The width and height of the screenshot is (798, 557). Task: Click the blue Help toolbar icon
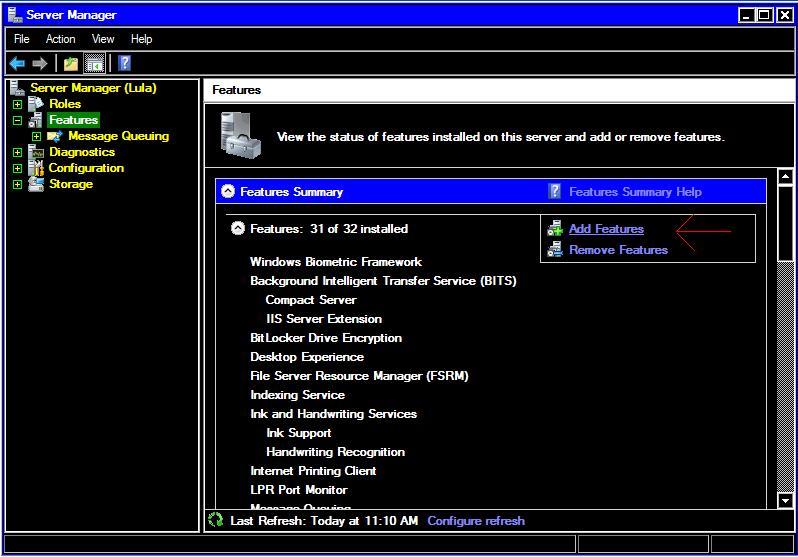point(124,63)
